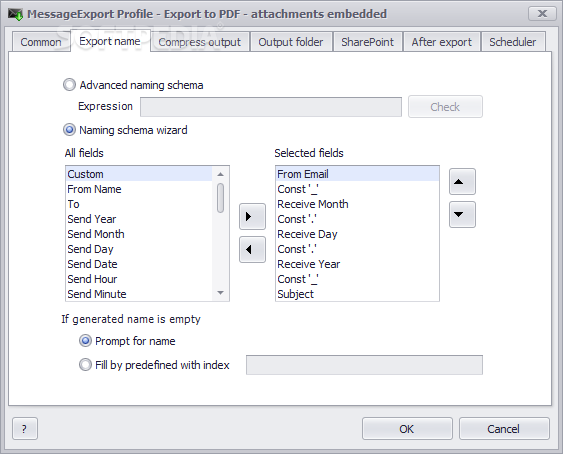Confirm with the OK button
This screenshot has height=454, width=563.
407,428
